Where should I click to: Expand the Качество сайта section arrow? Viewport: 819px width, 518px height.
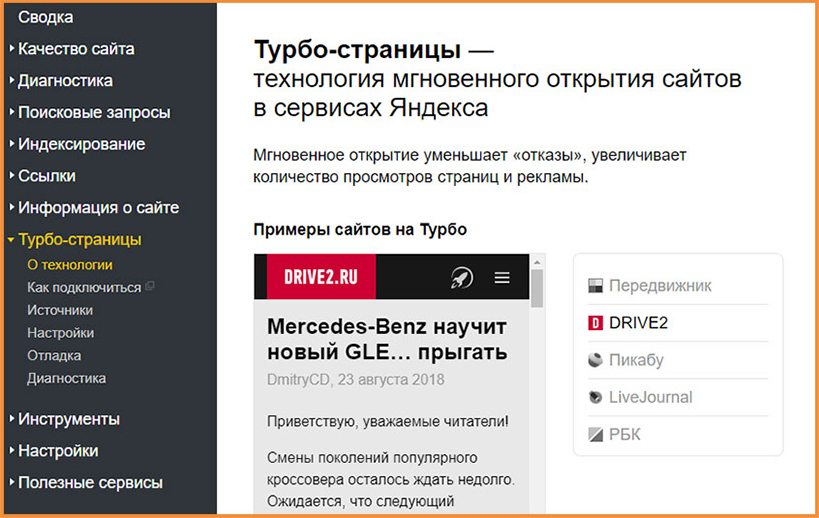coord(11,49)
